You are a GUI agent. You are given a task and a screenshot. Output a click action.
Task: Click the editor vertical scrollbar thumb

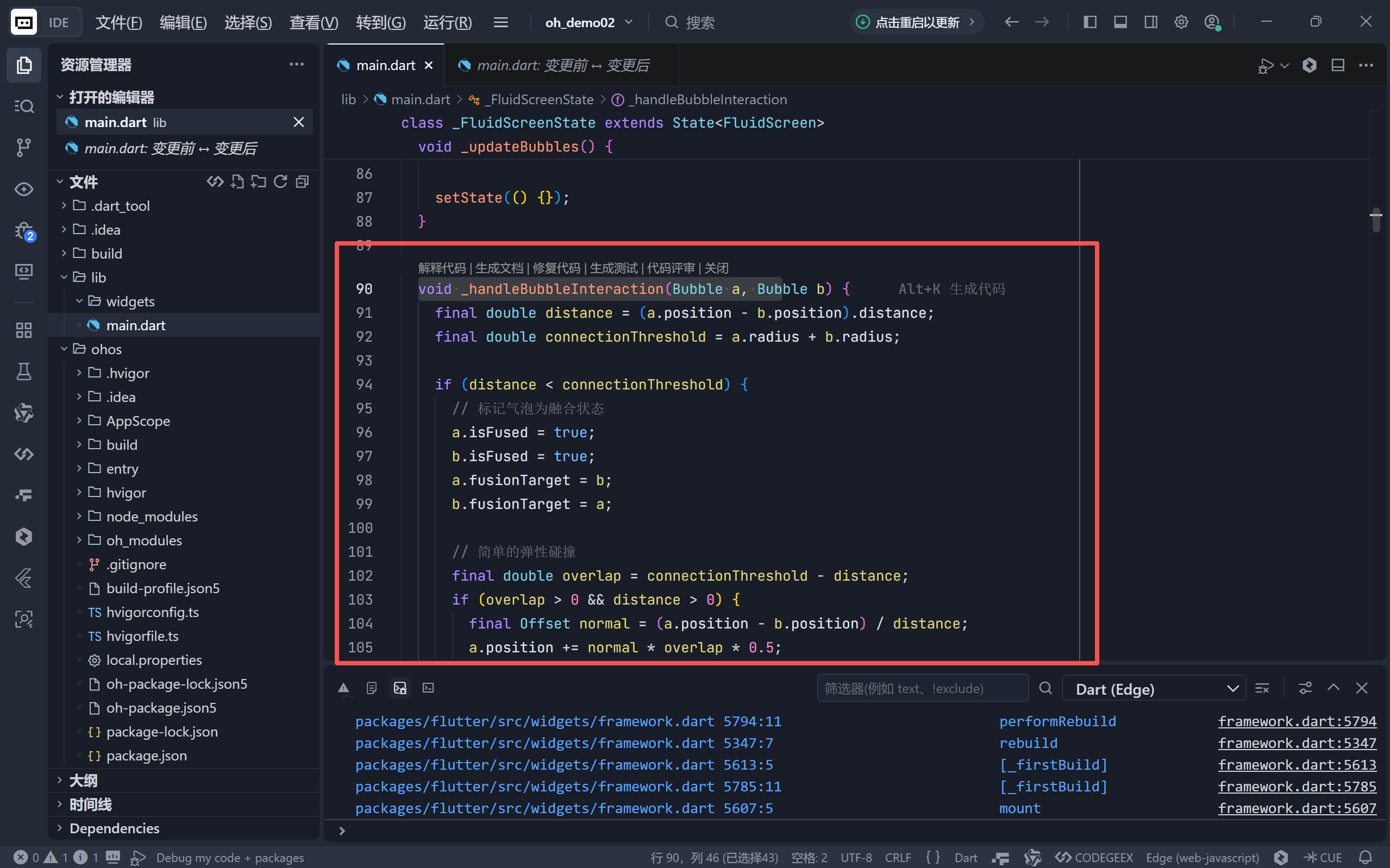[1376, 220]
